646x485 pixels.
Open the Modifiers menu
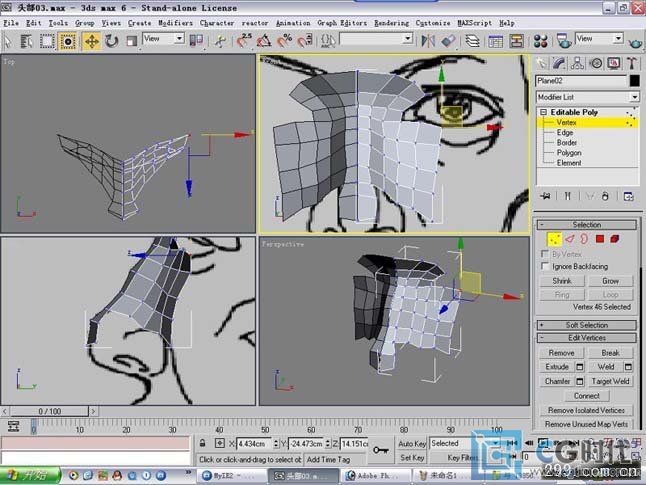click(176, 23)
